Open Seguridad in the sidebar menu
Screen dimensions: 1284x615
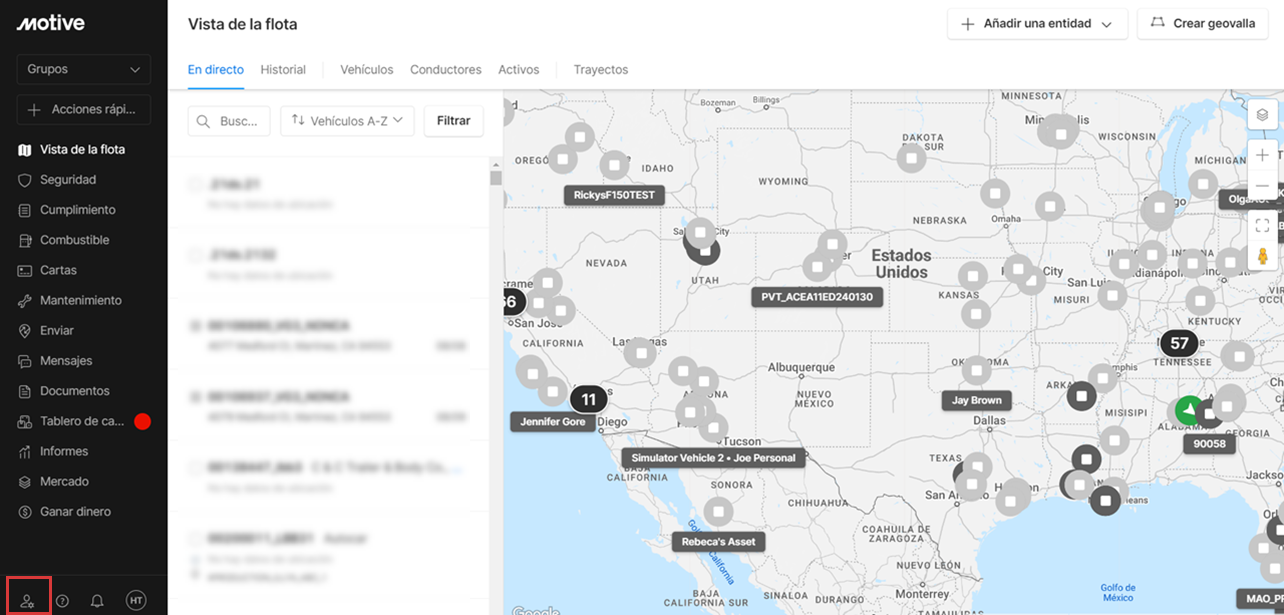click(68, 180)
